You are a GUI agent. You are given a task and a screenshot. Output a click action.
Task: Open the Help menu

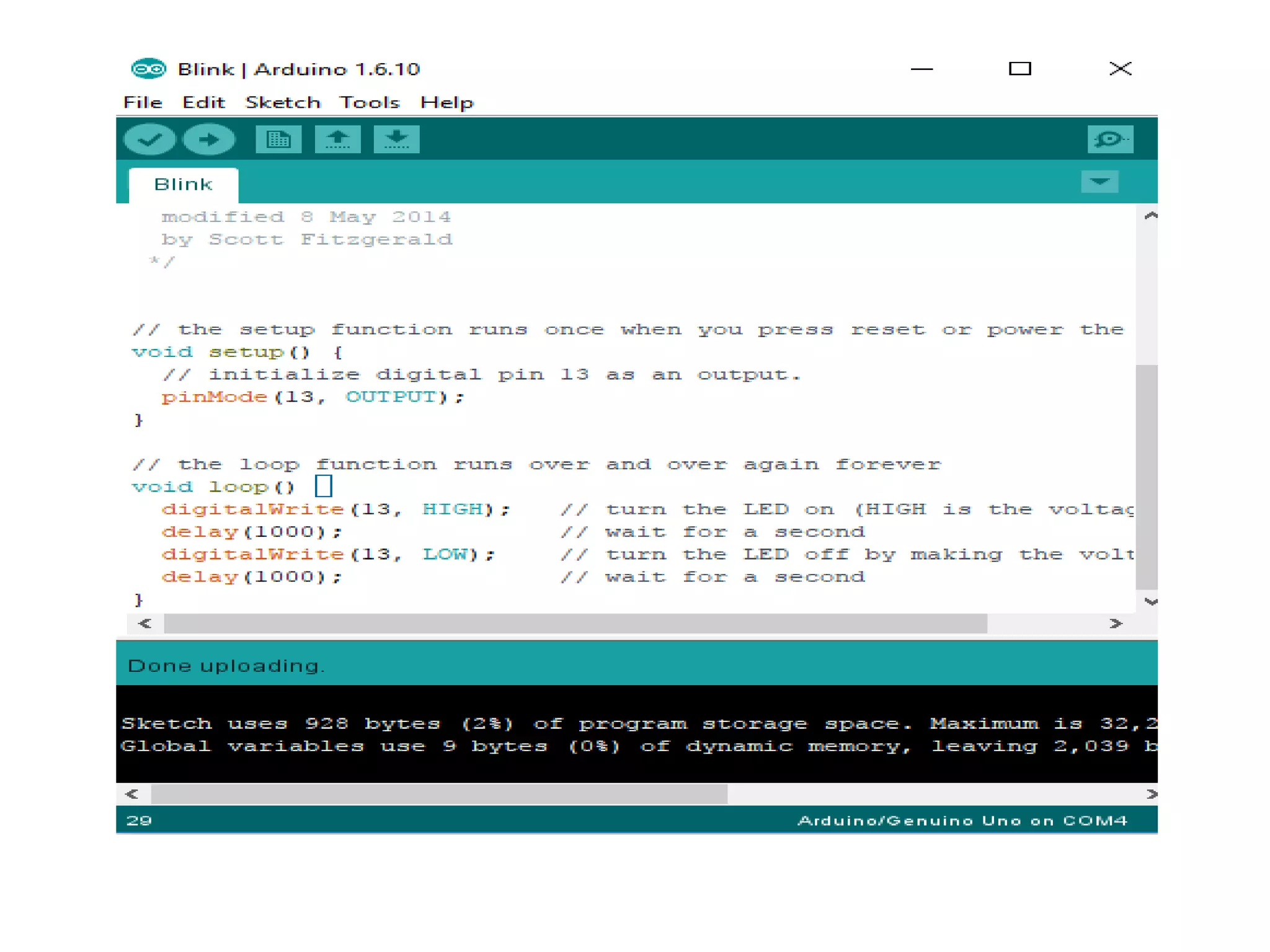coord(446,102)
